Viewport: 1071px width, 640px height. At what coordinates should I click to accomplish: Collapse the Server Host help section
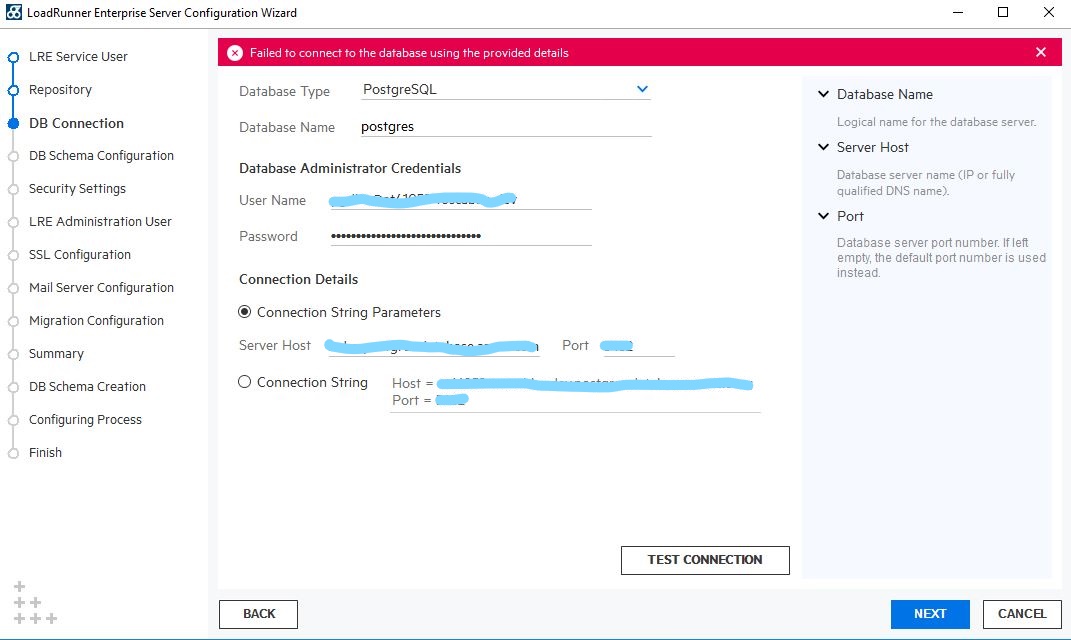tap(824, 148)
